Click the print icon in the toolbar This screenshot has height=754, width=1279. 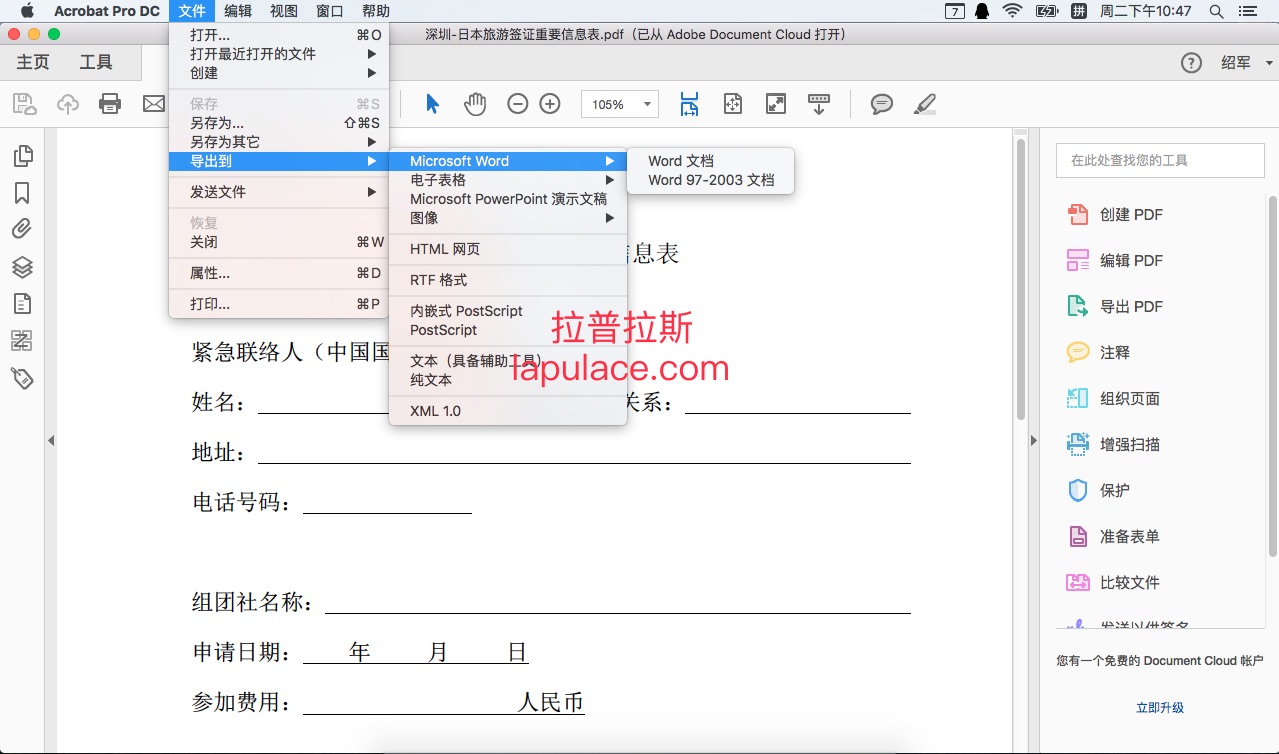coord(110,103)
